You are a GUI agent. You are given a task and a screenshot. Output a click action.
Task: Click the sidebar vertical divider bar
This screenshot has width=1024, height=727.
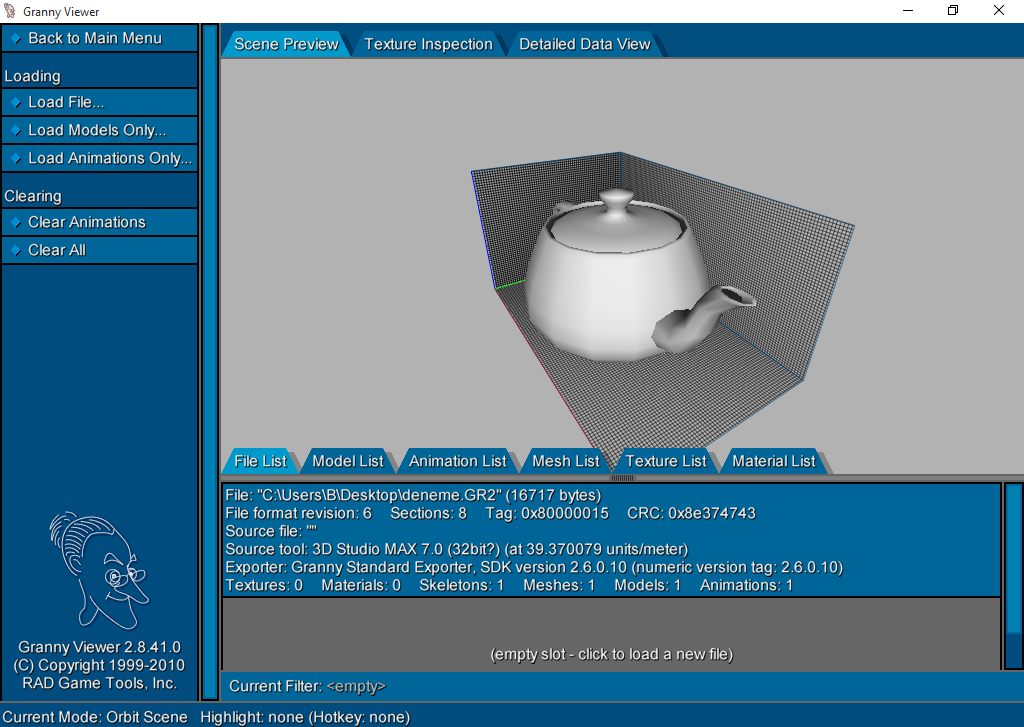(210, 363)
